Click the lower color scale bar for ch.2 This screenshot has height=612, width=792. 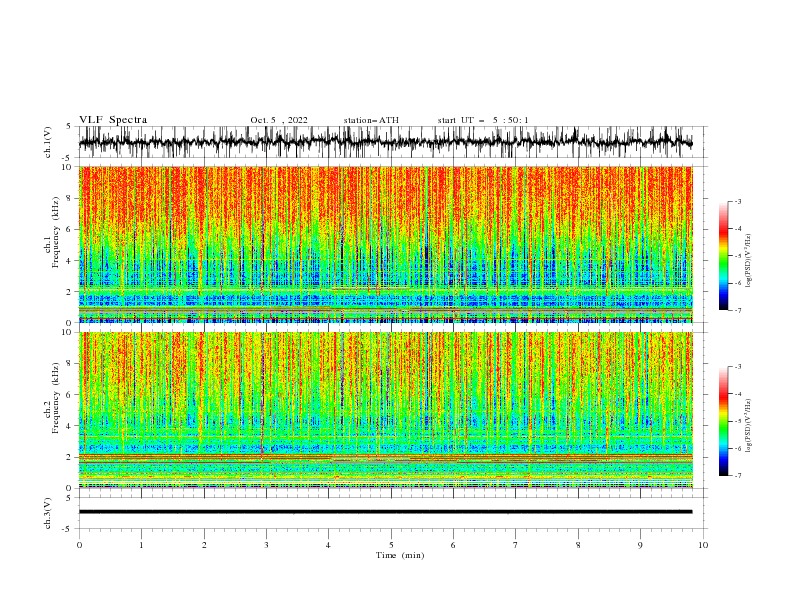[x=724, y=421]
